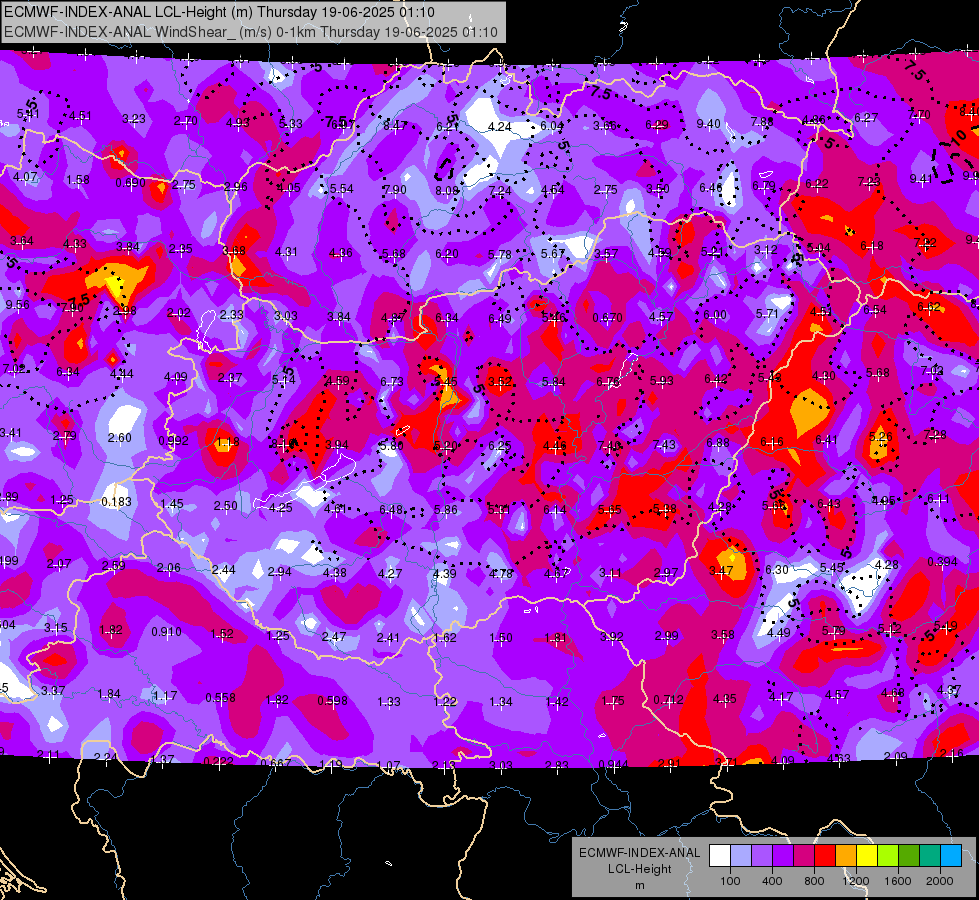Pick the sky blue legend swatch above 2000
Image resolution: width=979 pixels, height=900 pixels.
(951, 855)
